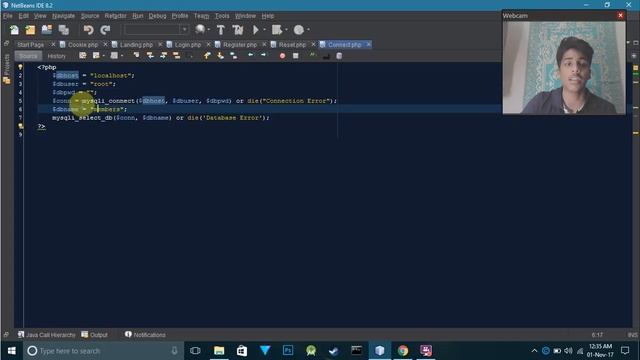This screenshot has width=640, height=360.
Task: Expand the browser selection dropdown arrow
Action: (209, 30)
